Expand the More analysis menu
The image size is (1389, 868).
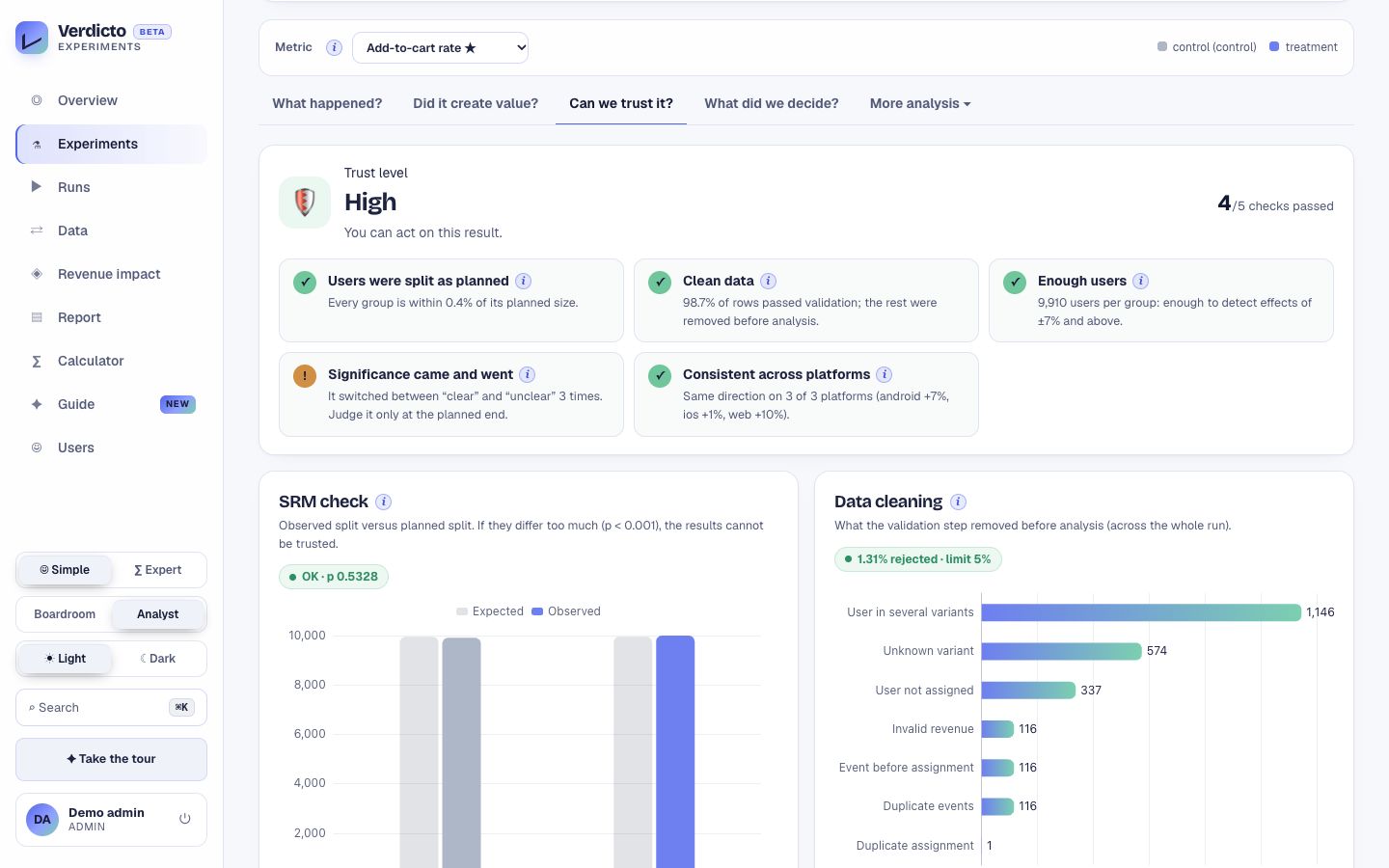pos(920,103)
